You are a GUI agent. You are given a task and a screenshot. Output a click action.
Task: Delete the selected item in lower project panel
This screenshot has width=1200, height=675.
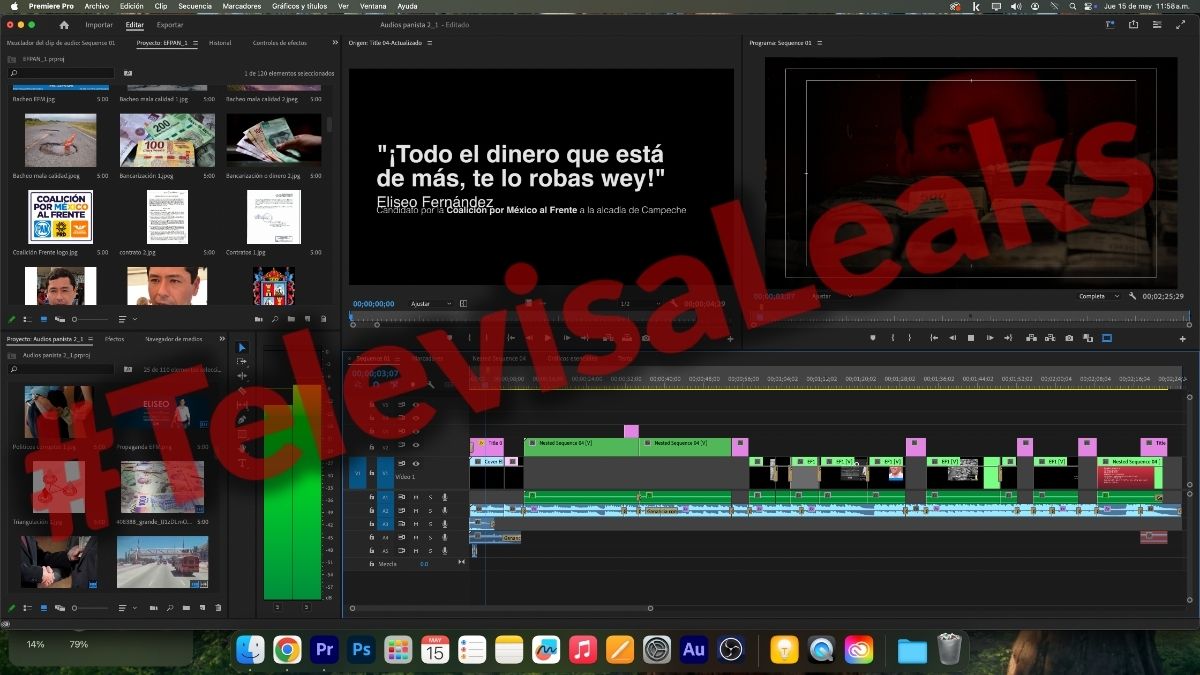click(218, 607)
